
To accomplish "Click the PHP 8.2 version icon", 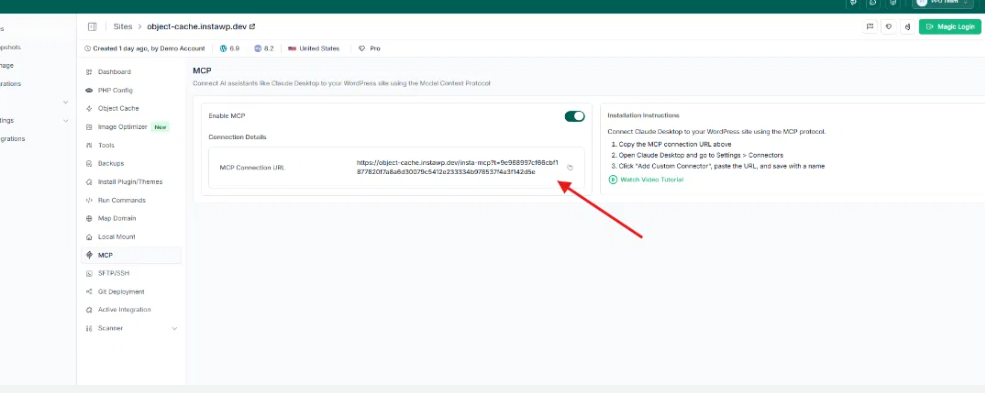I will [x=258, y=48].
